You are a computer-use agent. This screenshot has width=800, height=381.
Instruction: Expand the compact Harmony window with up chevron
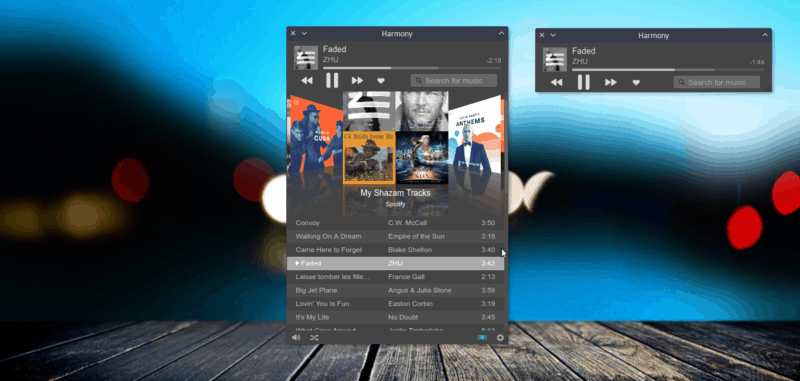click(x=765, y=35)
